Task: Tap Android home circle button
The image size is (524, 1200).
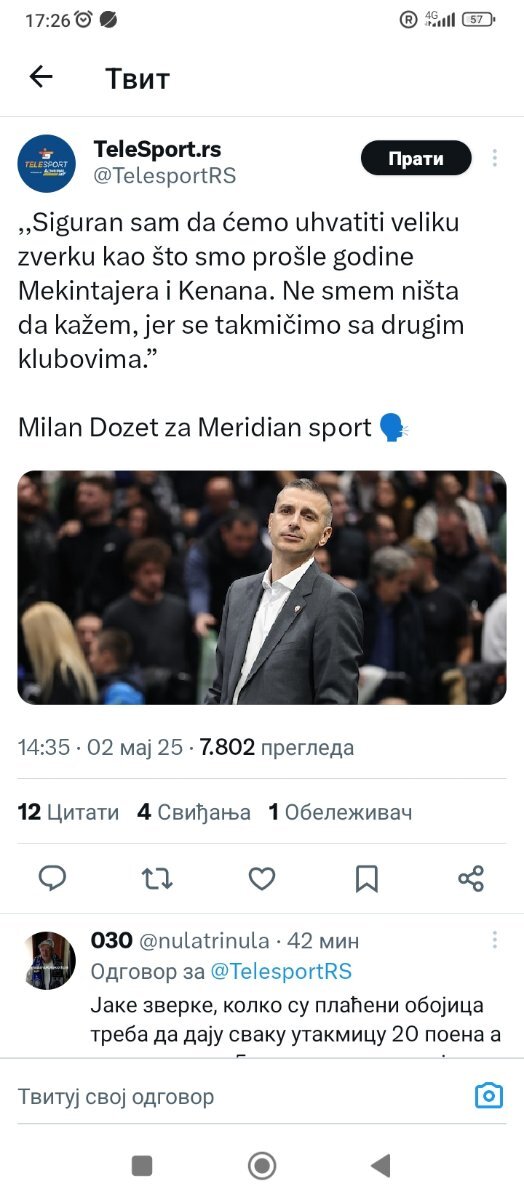Action: pos(262,1165)
